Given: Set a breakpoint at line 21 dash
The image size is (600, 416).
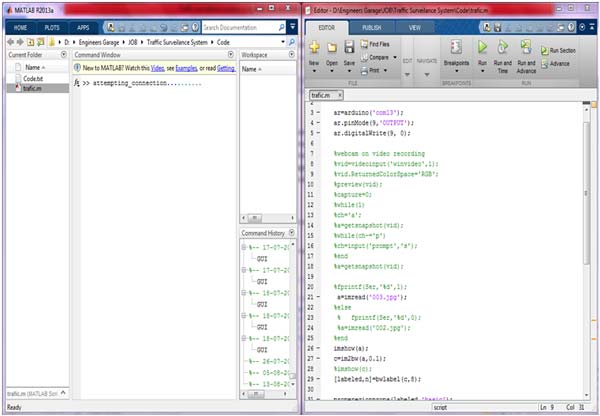Looking at the screenshot, I should (318, 297).
